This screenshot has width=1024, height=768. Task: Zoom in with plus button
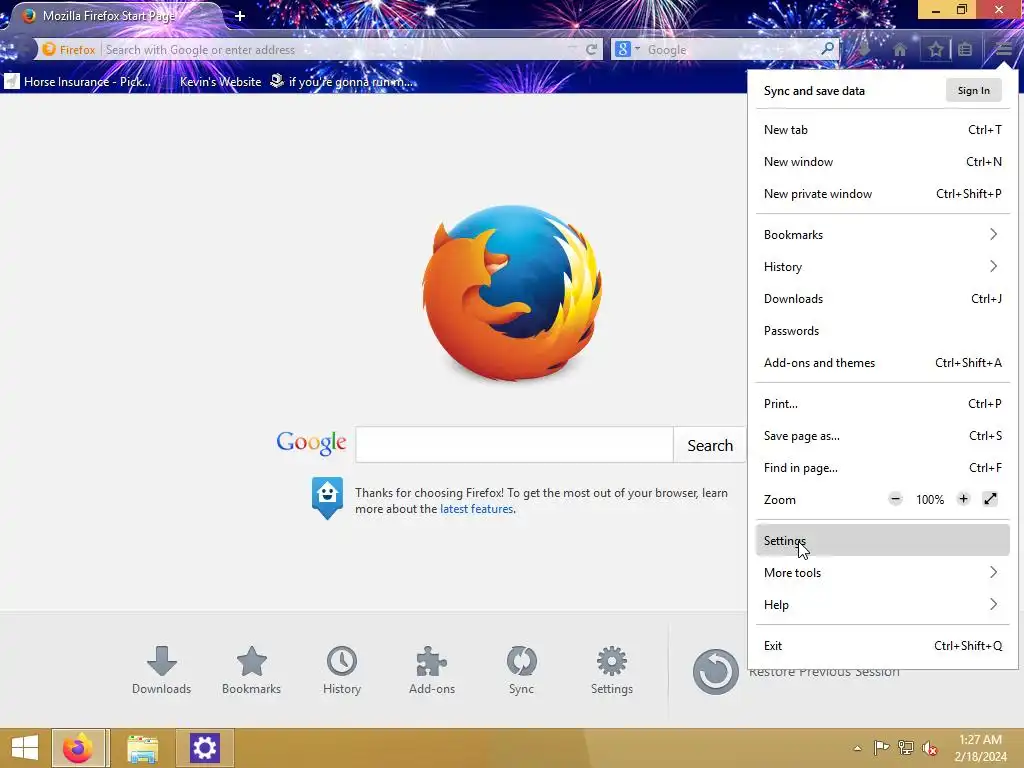[963, 499]
